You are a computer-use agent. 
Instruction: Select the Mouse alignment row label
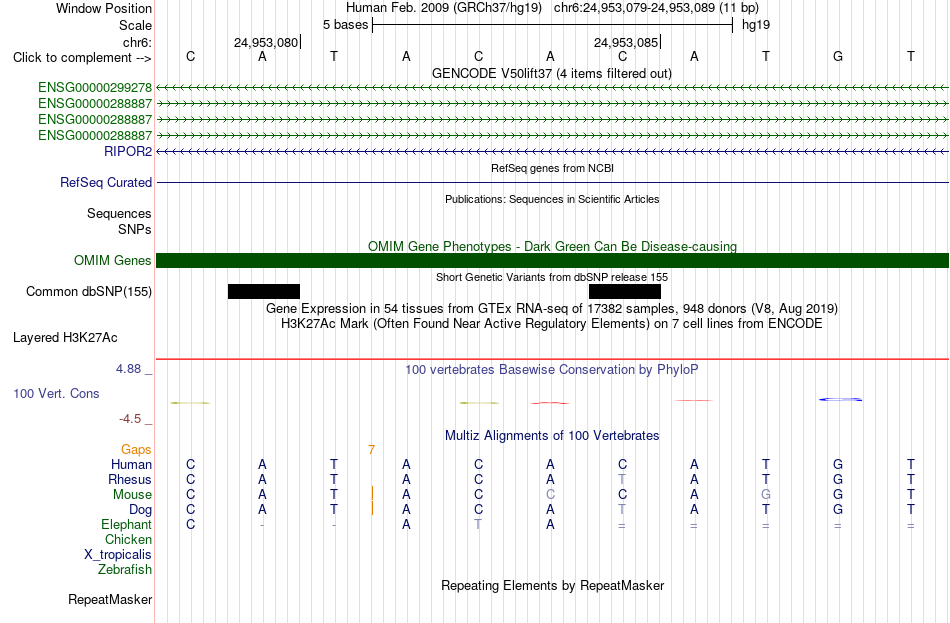click(x=132, y=495)
